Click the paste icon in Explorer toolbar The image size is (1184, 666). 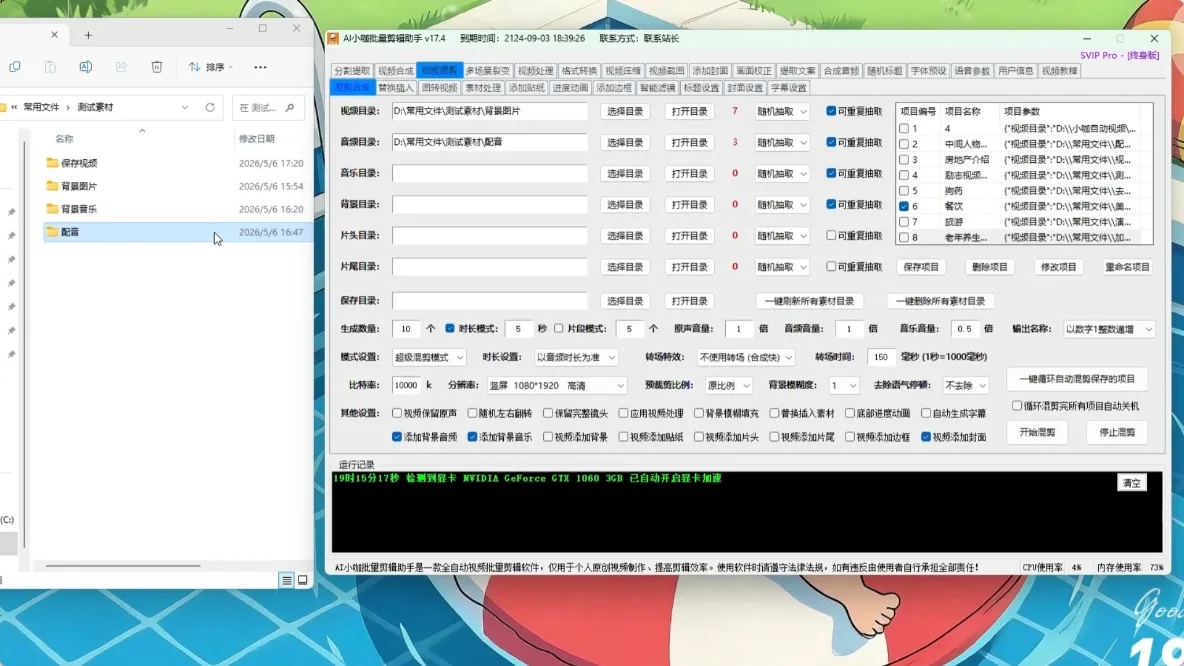pos(50,67)
